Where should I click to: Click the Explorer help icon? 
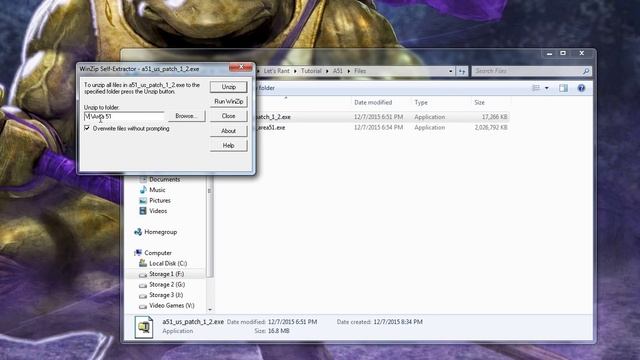point(581,88)
